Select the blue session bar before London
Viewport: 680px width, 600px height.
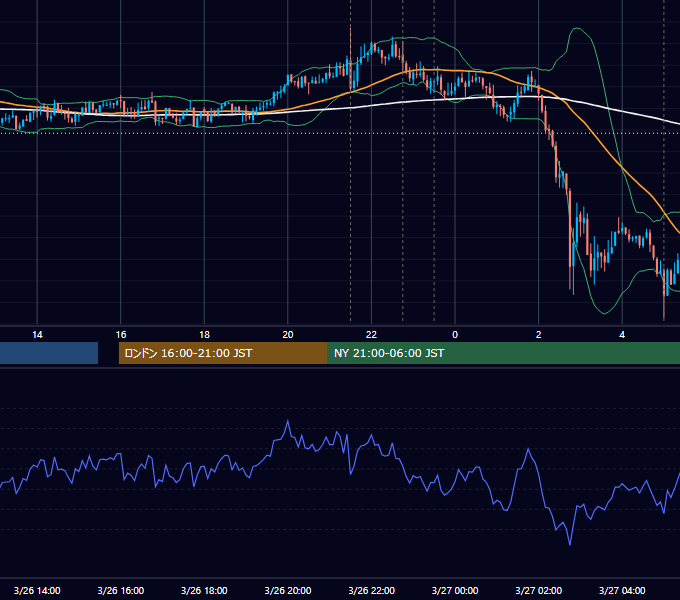(49, 353)
